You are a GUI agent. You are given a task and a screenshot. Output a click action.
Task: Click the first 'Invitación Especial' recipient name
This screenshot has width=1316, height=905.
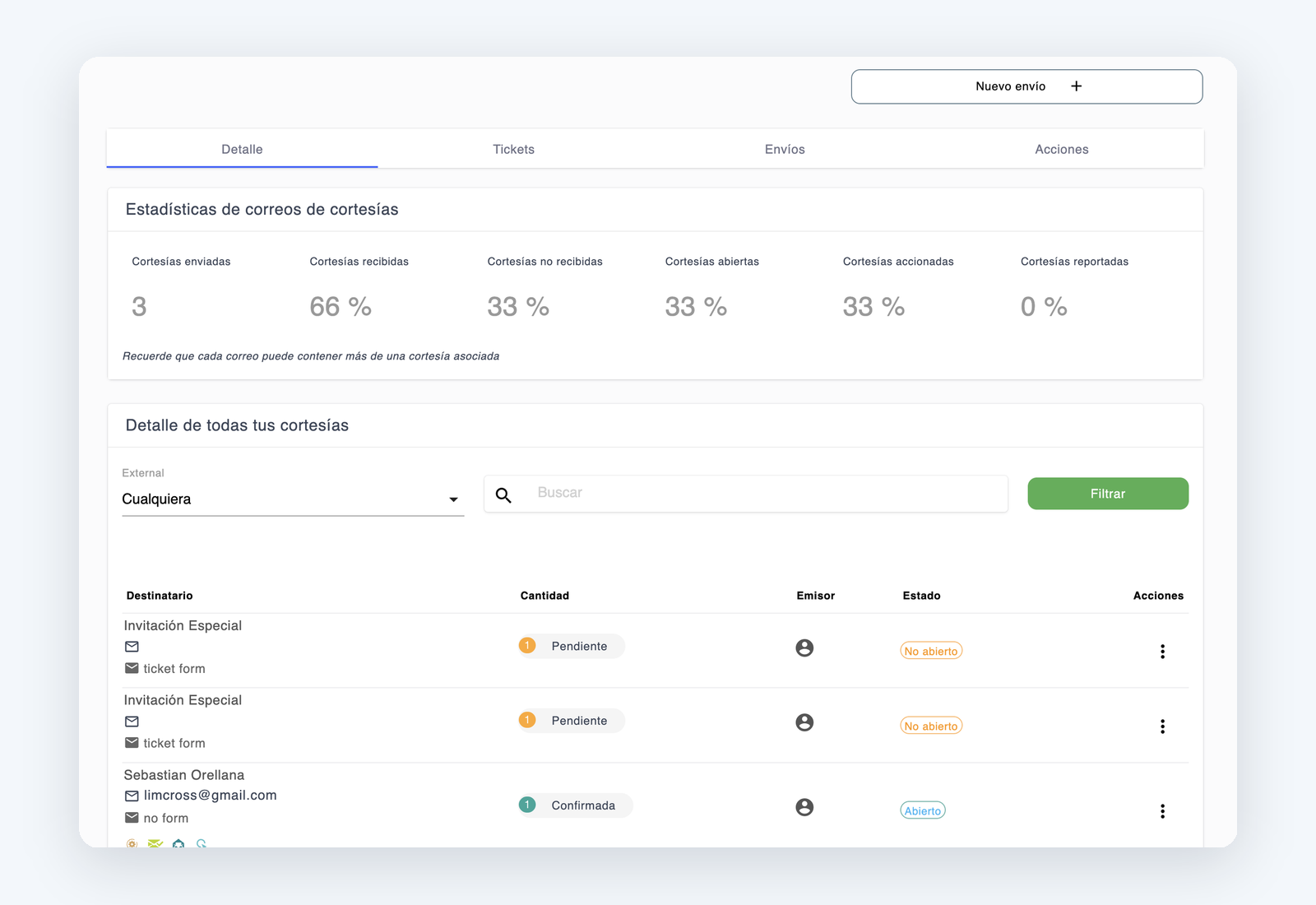(183, 625)
